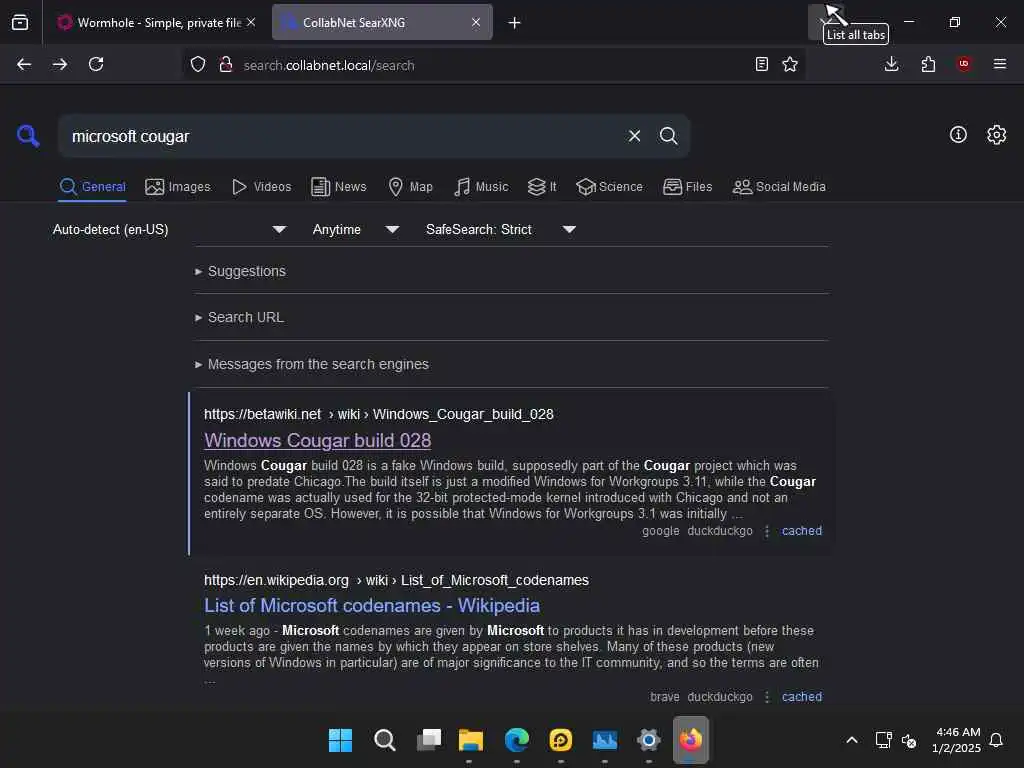Open clock and date in tray

click(x=957, y=740)
